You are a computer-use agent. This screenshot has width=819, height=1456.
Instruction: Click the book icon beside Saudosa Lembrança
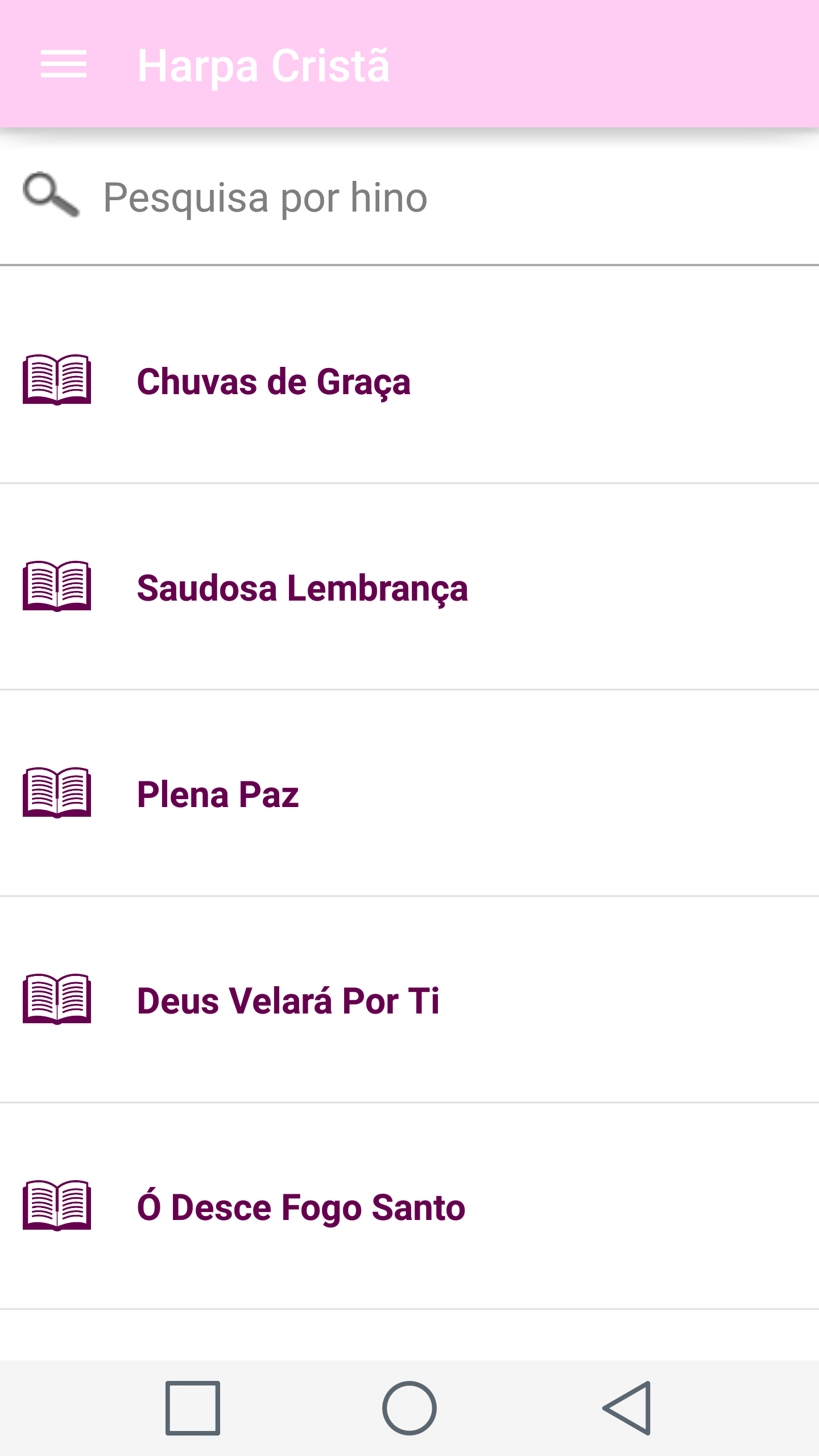coord(57,586)
